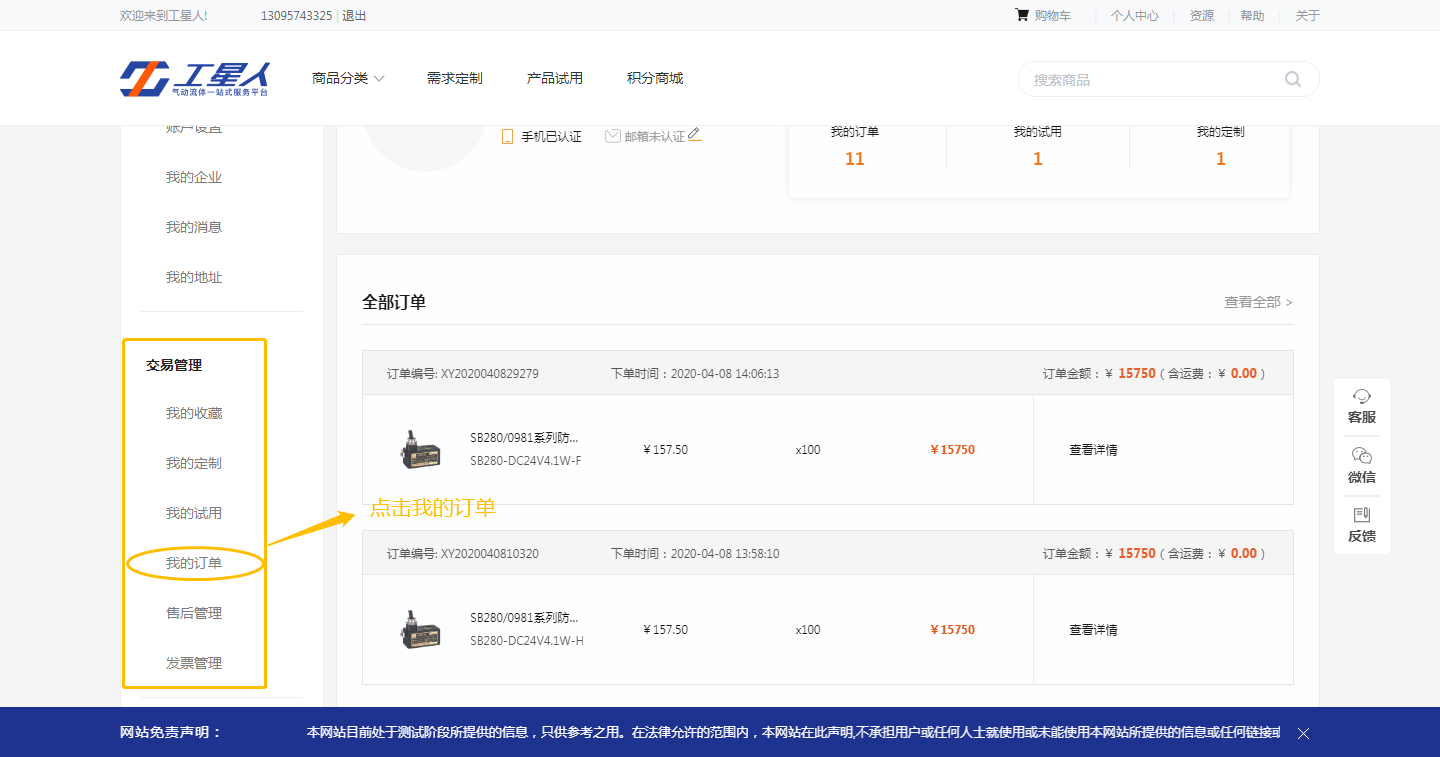Close the disclaimer banner
1440x757 pixels.
coord(1303,733)
